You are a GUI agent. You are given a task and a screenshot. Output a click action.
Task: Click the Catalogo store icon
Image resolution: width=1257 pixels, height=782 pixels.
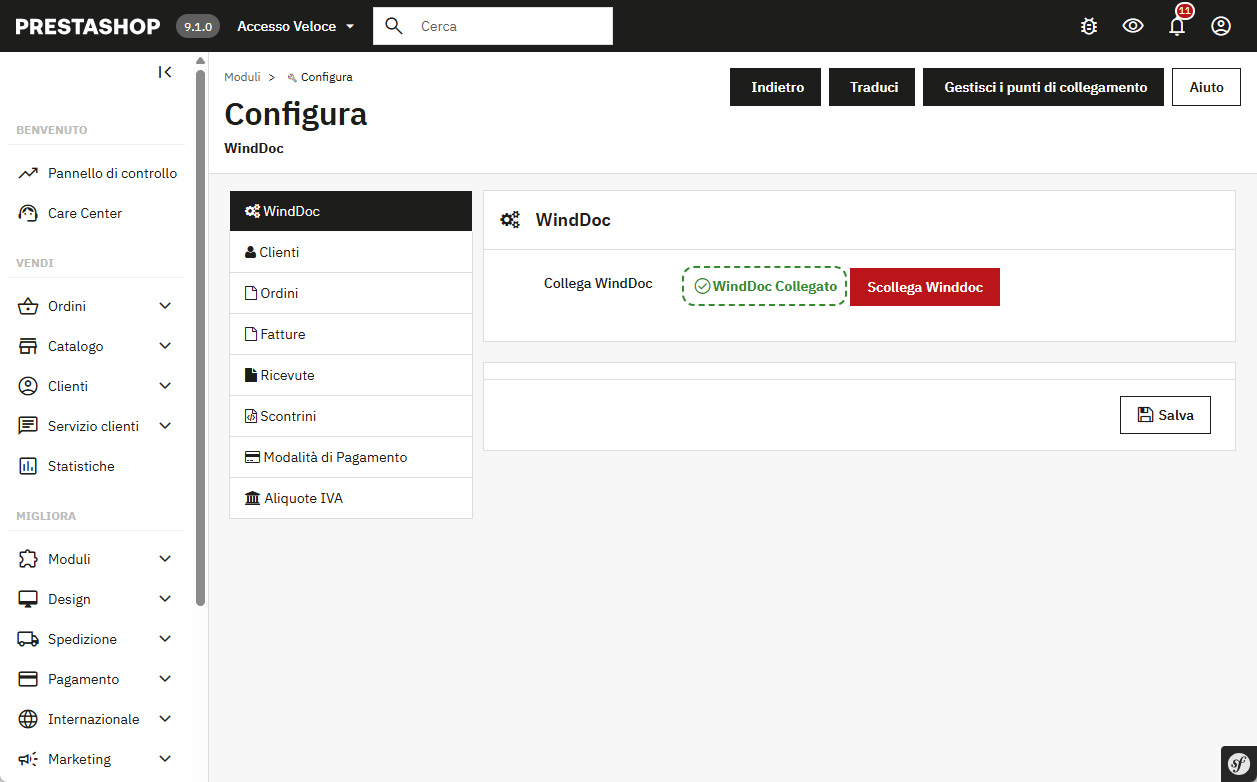pos(28,346)
